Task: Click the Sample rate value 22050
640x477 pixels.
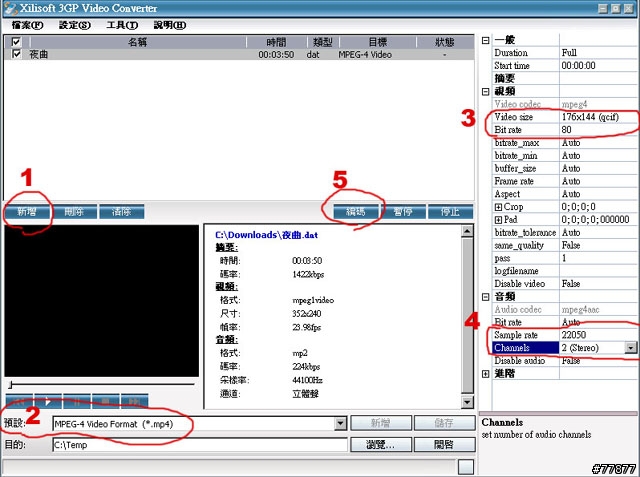Action: 598,335
